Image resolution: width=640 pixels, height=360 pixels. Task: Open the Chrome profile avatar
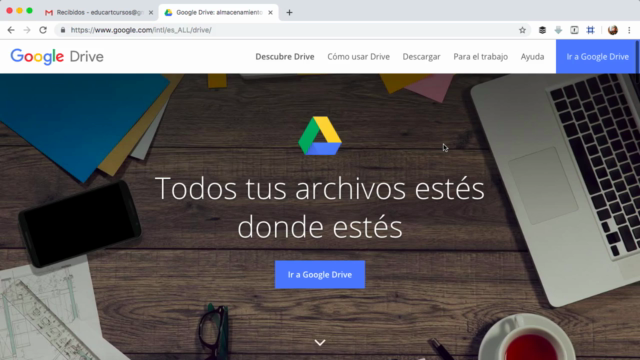coord(613,30)
